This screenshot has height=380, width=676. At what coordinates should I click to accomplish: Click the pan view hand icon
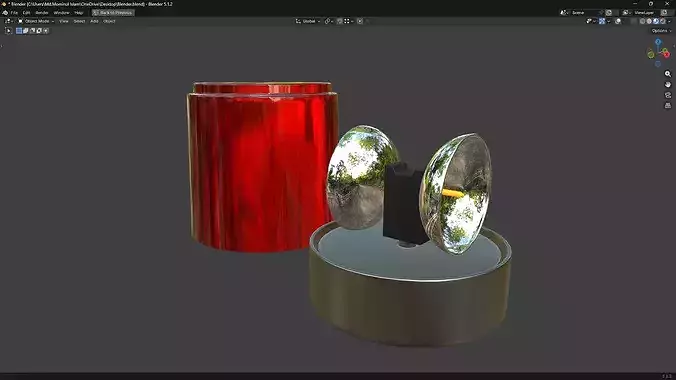click(x=668, y=85)
